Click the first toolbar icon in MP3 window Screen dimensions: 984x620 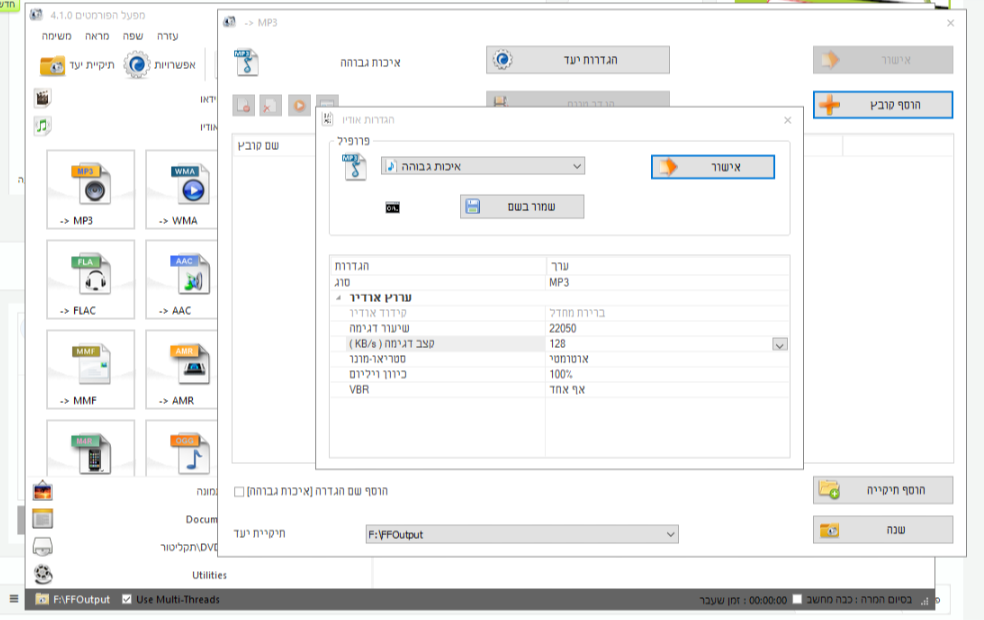pyautogui.click(x=243, y=105)
